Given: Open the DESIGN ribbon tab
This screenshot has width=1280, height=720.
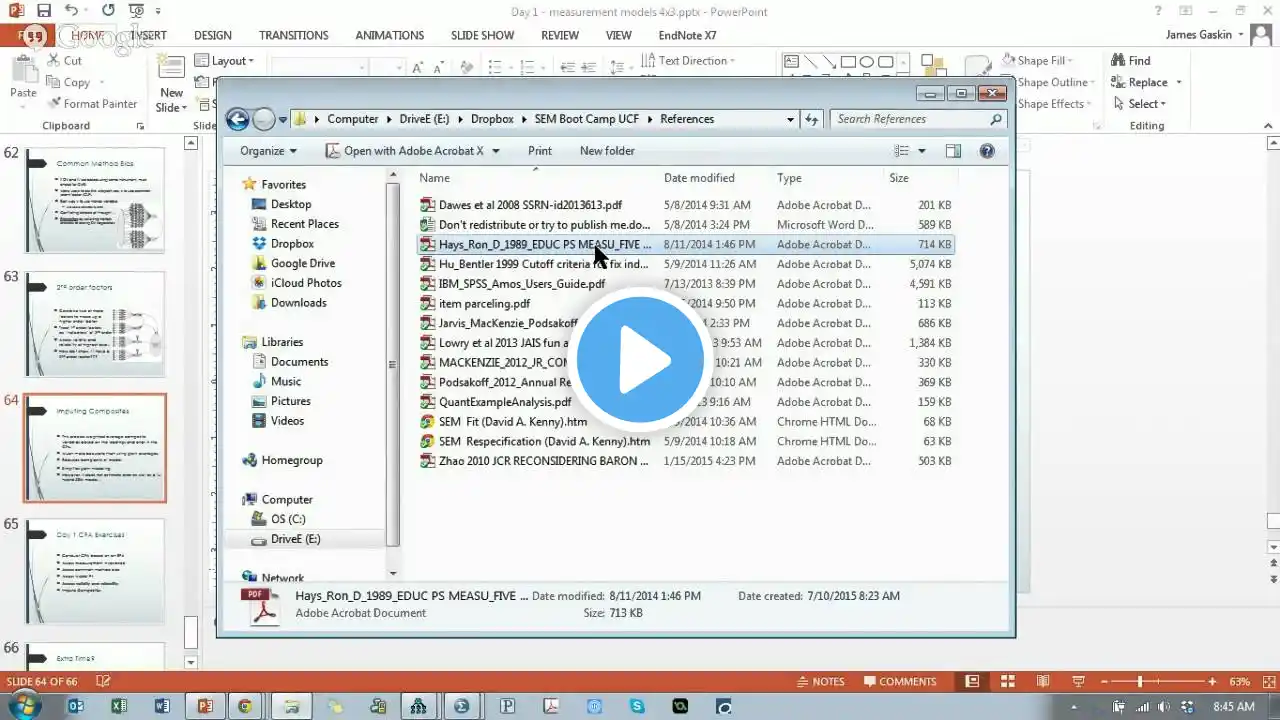Looking at the screenshot, I should (x=213, y=35).
